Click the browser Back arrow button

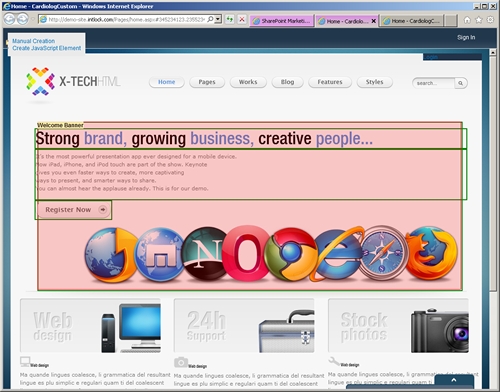coord(9,19)
